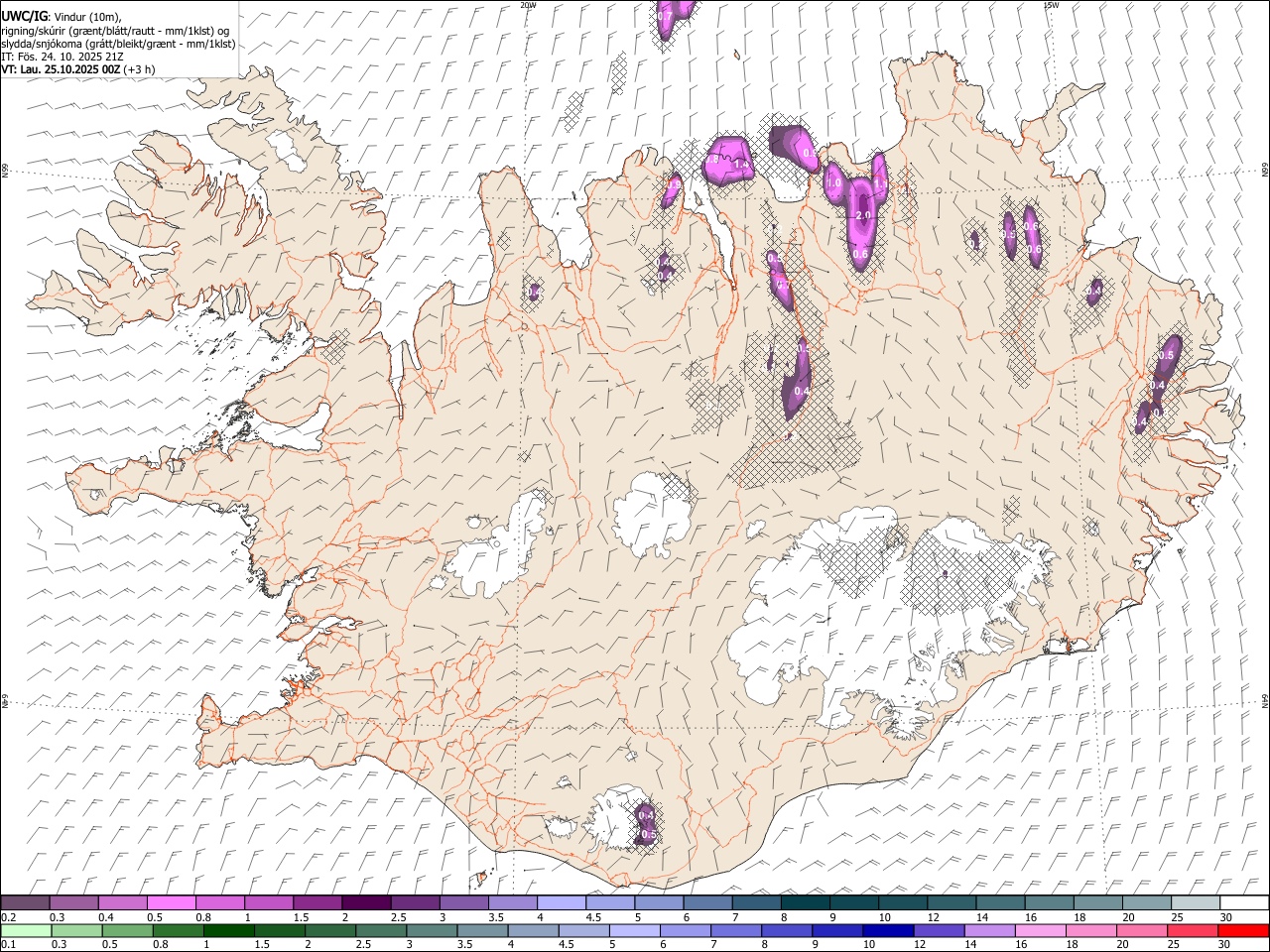This screenshot has height=952, width=1270.
Task: Pick the light lavender swatch labeled 4 in upper legend
Action: click(x=562, y=903)
